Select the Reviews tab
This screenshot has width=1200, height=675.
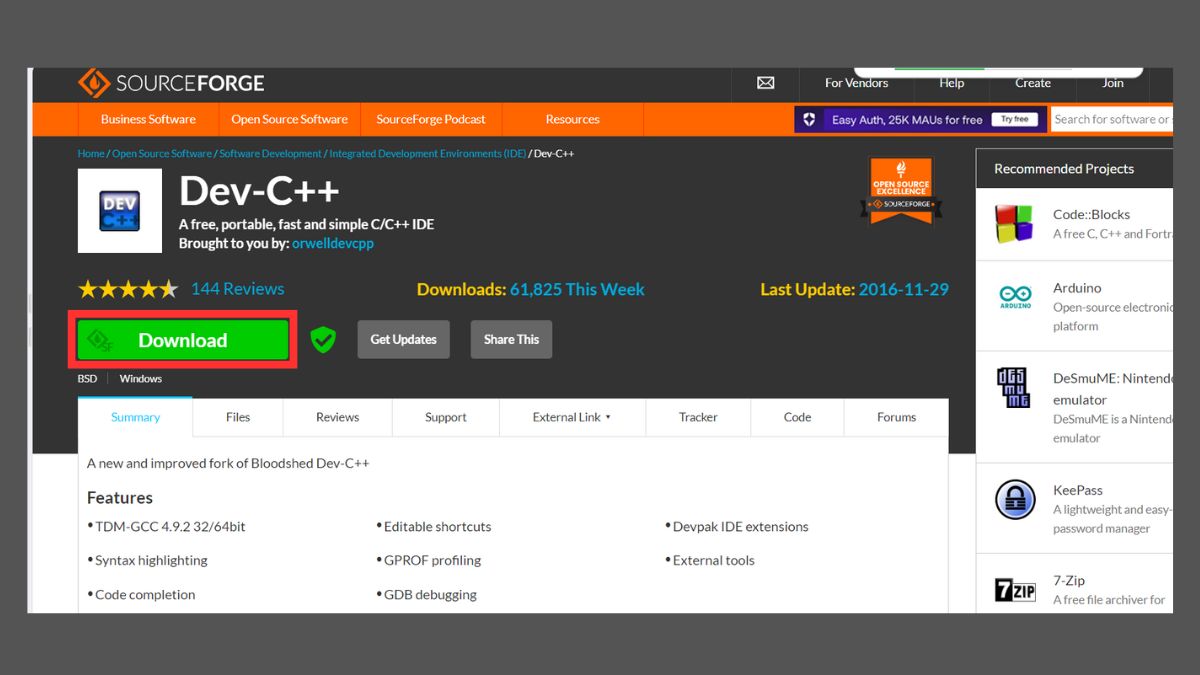pos(337,417)
